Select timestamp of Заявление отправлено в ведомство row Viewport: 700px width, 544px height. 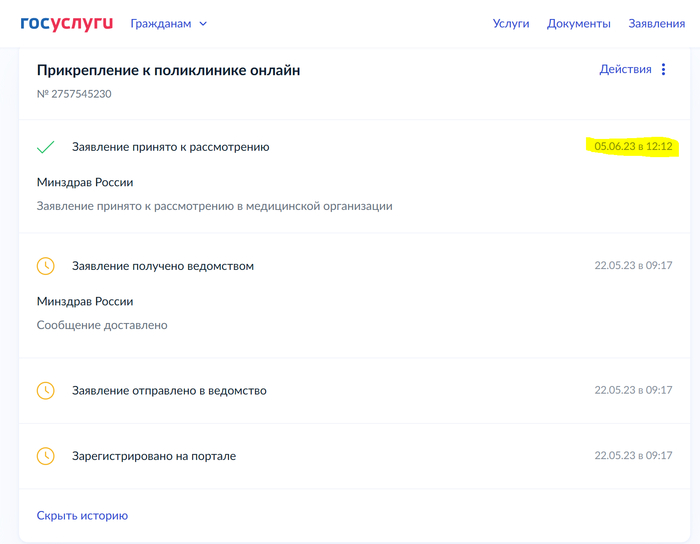[x=633, y=390]
